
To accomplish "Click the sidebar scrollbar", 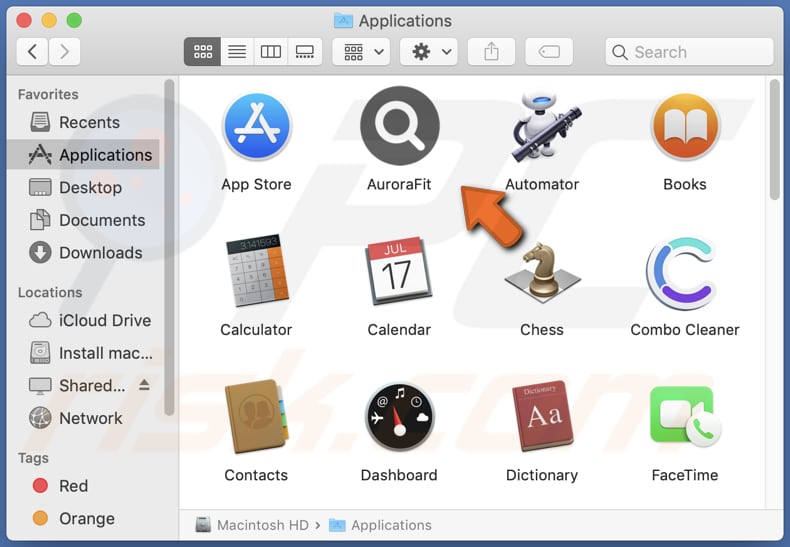I will click(169, 247).
